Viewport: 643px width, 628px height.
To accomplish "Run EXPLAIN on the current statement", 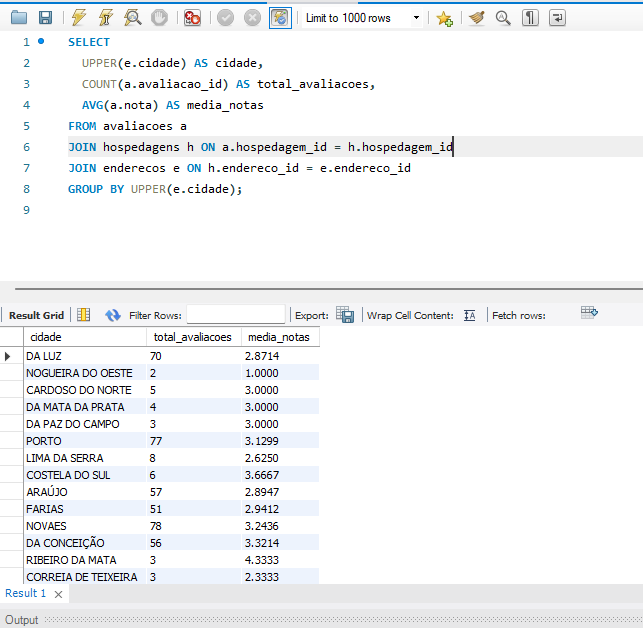I will point(132,18).
